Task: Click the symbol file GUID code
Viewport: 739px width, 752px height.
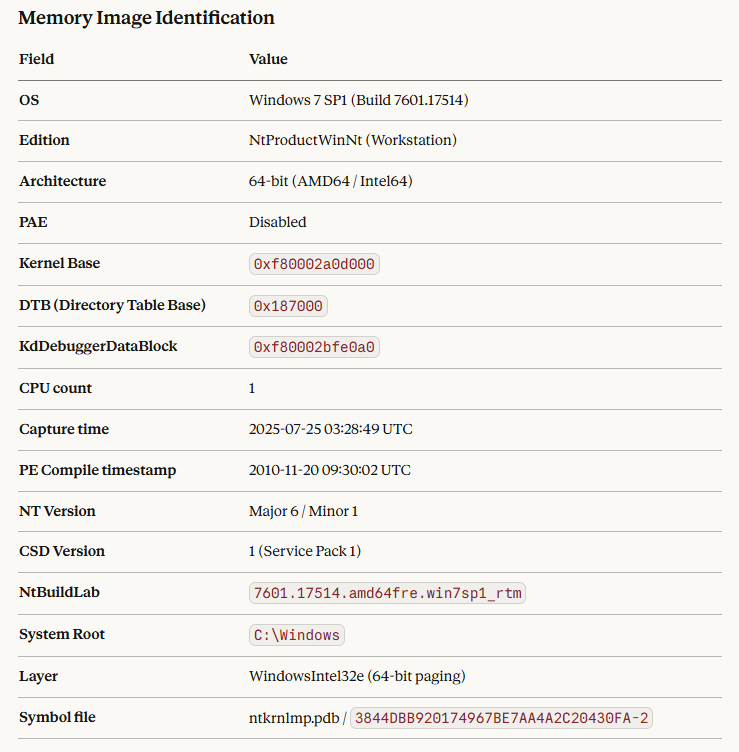Action: point(502,718)
